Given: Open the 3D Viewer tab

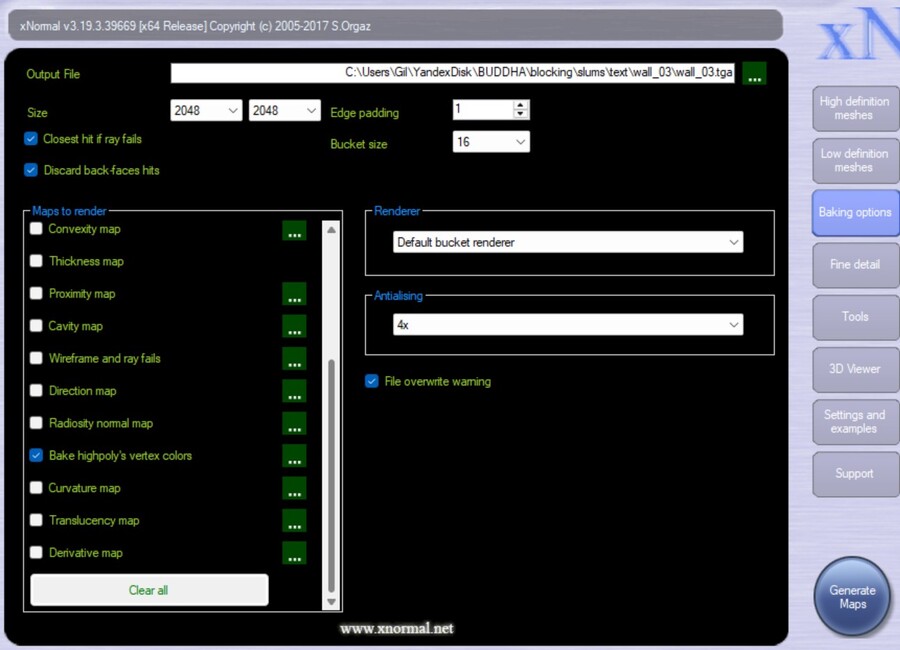Looking at the screenshot, I should coord(855,369).
